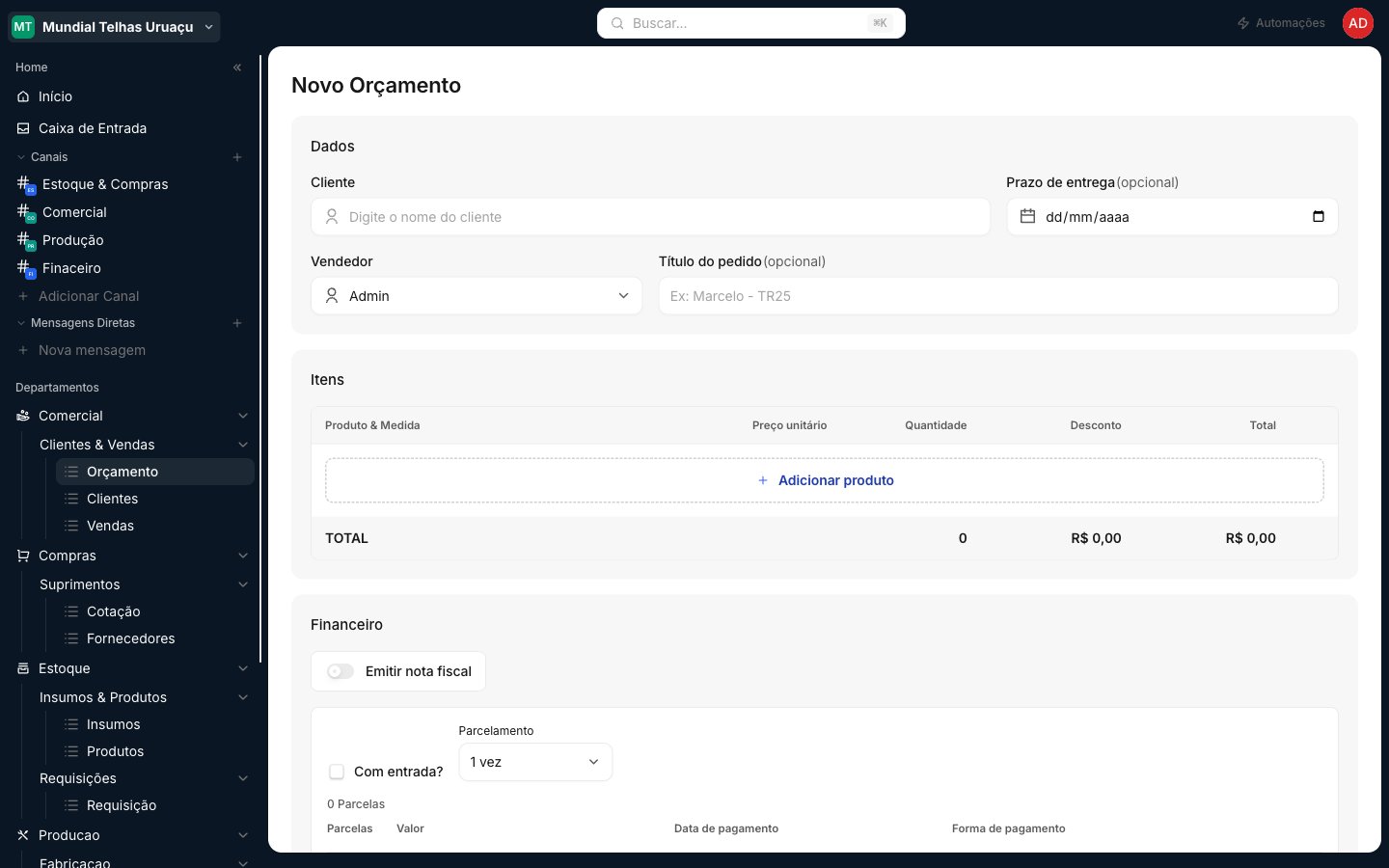Collapse the Estoque department chevron

click(243, 668)
